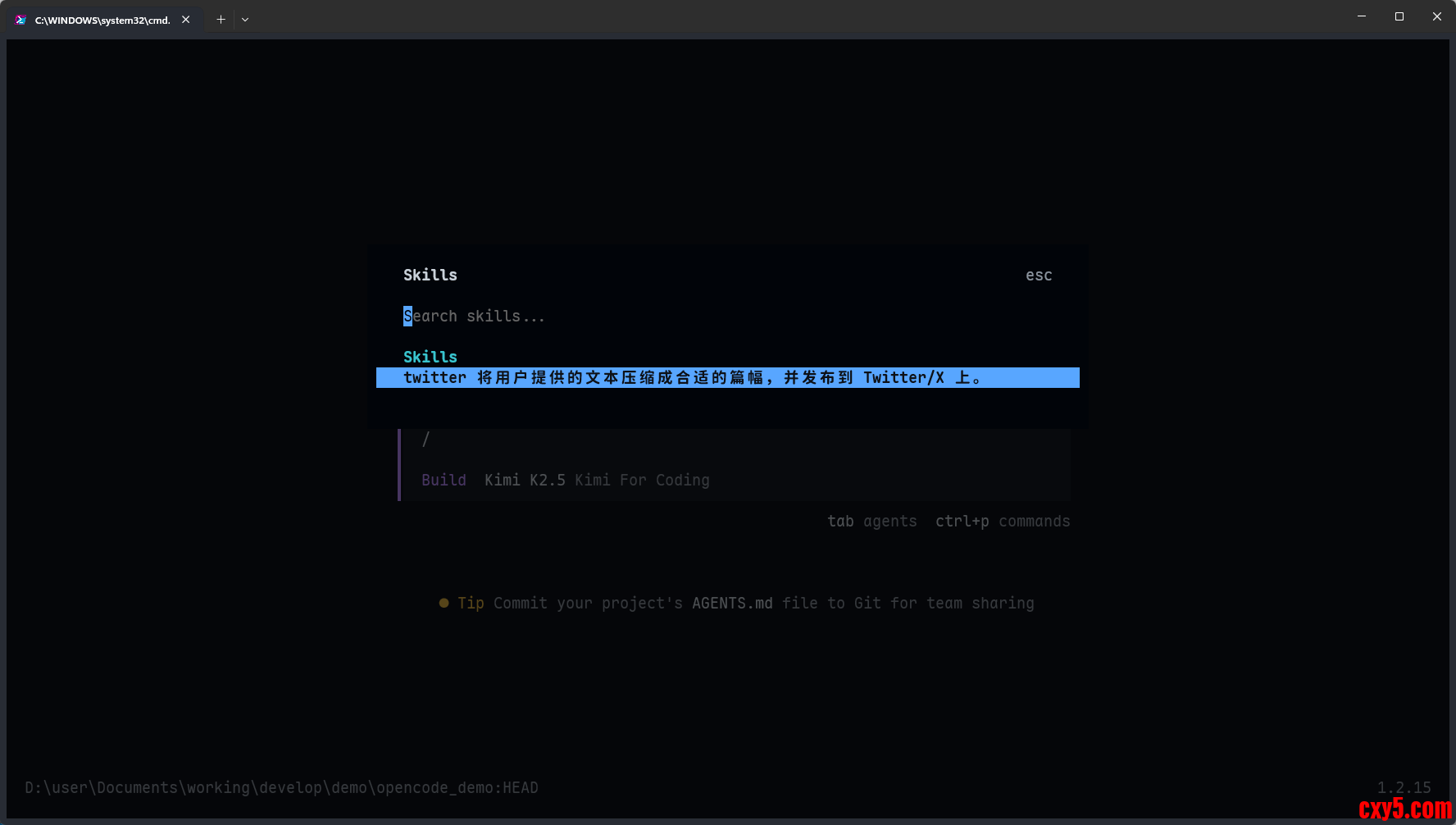
Task: Minimize the terminal window
Action: coord(1362,16)
